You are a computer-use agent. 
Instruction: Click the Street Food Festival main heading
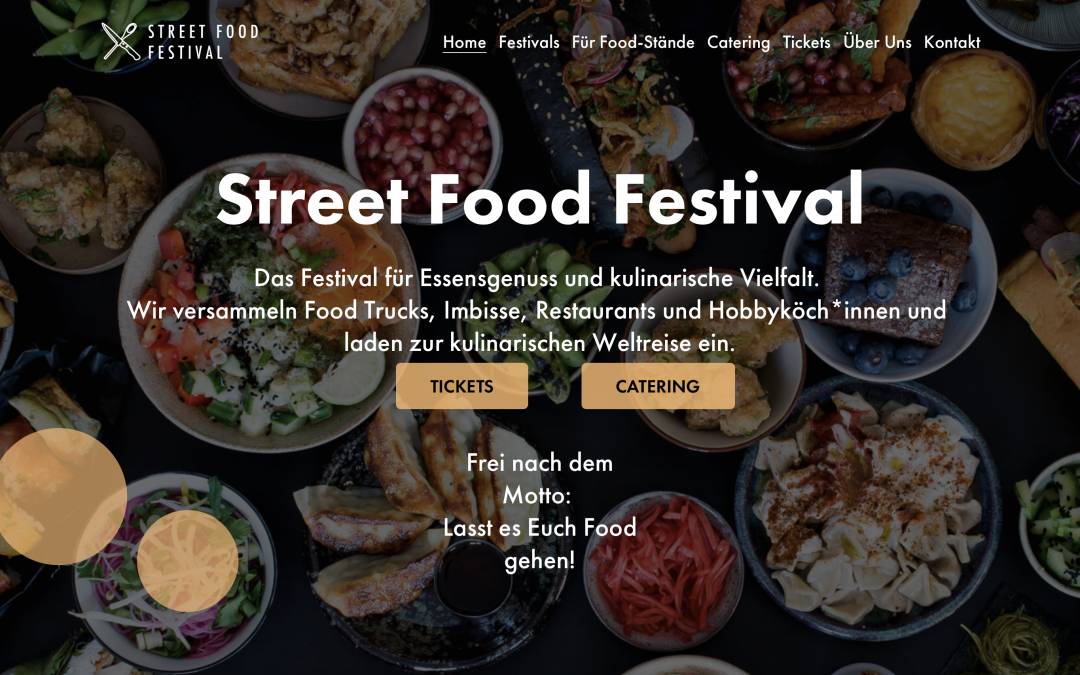pos(540,199)
